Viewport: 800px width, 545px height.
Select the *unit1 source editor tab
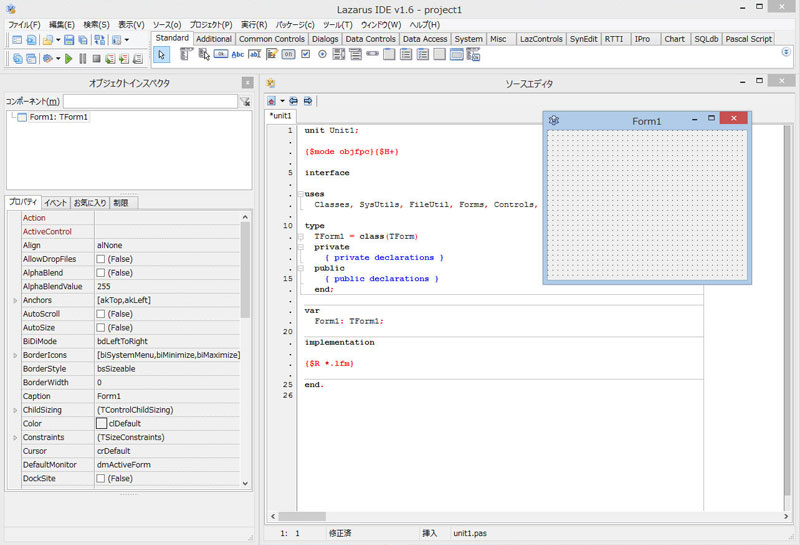(x=280, y=116)
